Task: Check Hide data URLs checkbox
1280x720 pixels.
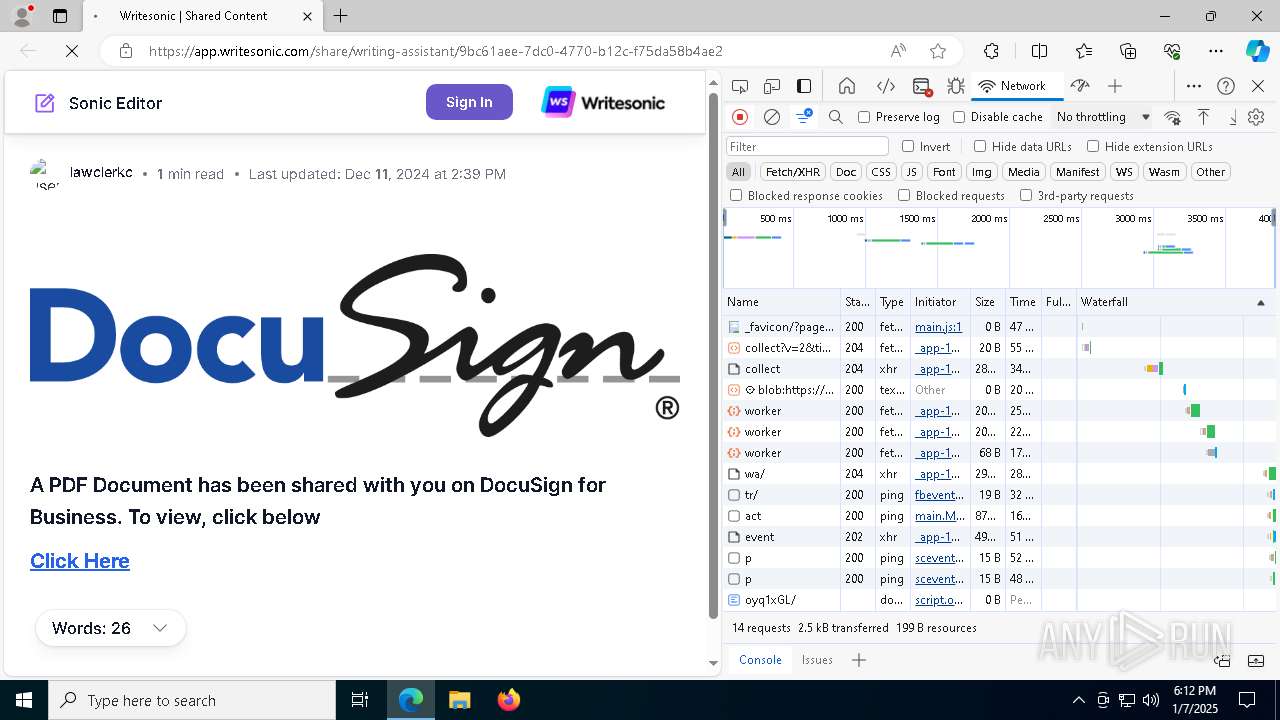Action: 980,146
